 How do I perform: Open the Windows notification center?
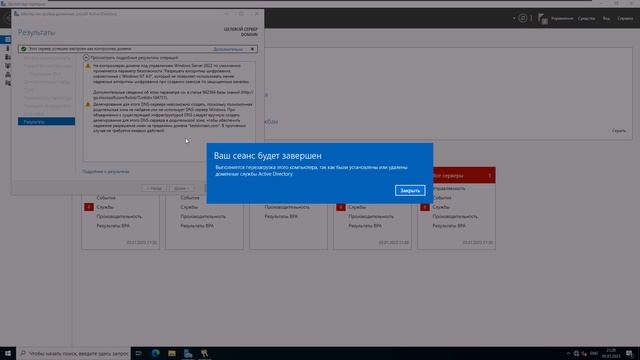[x=629, y=353]
